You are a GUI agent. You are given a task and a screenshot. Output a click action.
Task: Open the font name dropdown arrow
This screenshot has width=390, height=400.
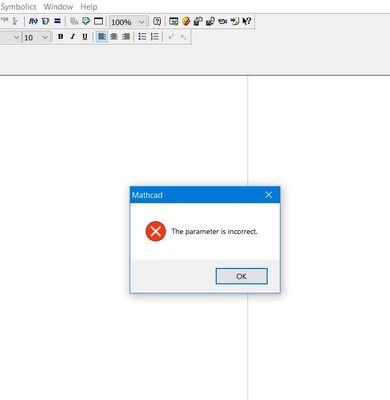pyautogui.click(x=16, y=37)
